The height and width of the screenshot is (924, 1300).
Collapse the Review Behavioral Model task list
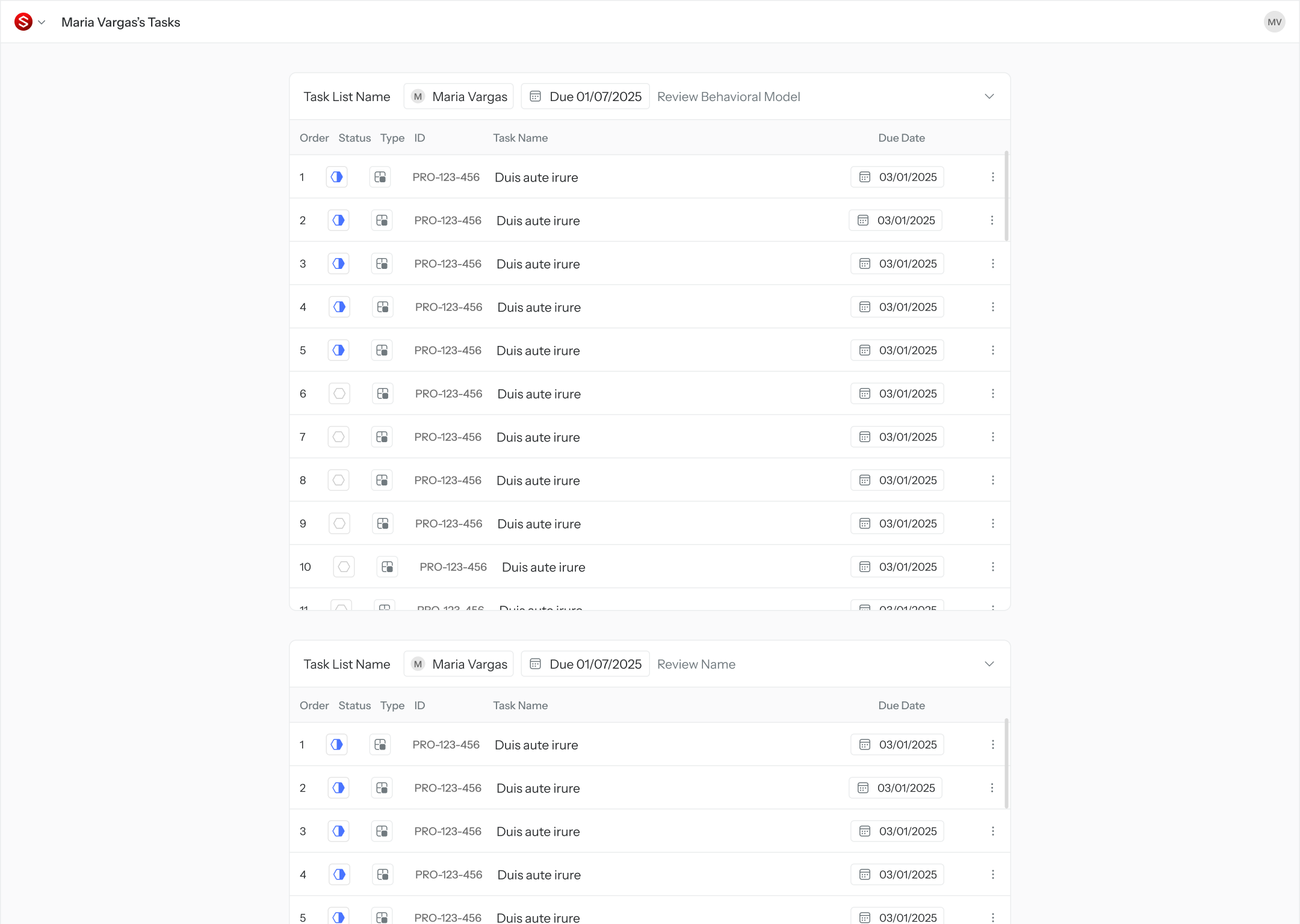[x=989, y=96]
